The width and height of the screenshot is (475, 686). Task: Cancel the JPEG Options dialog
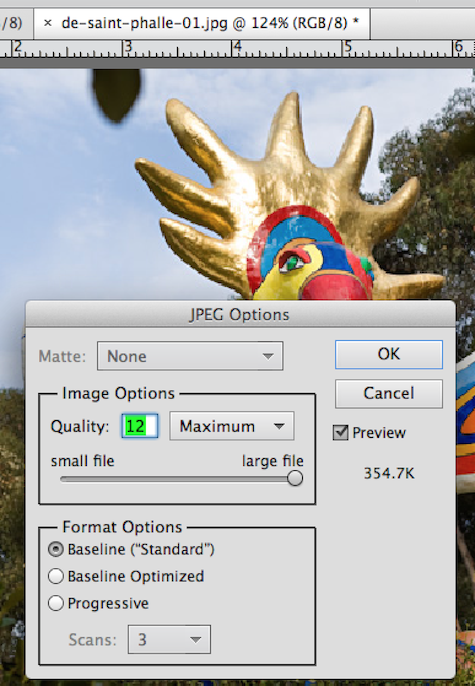pos(389,393)
